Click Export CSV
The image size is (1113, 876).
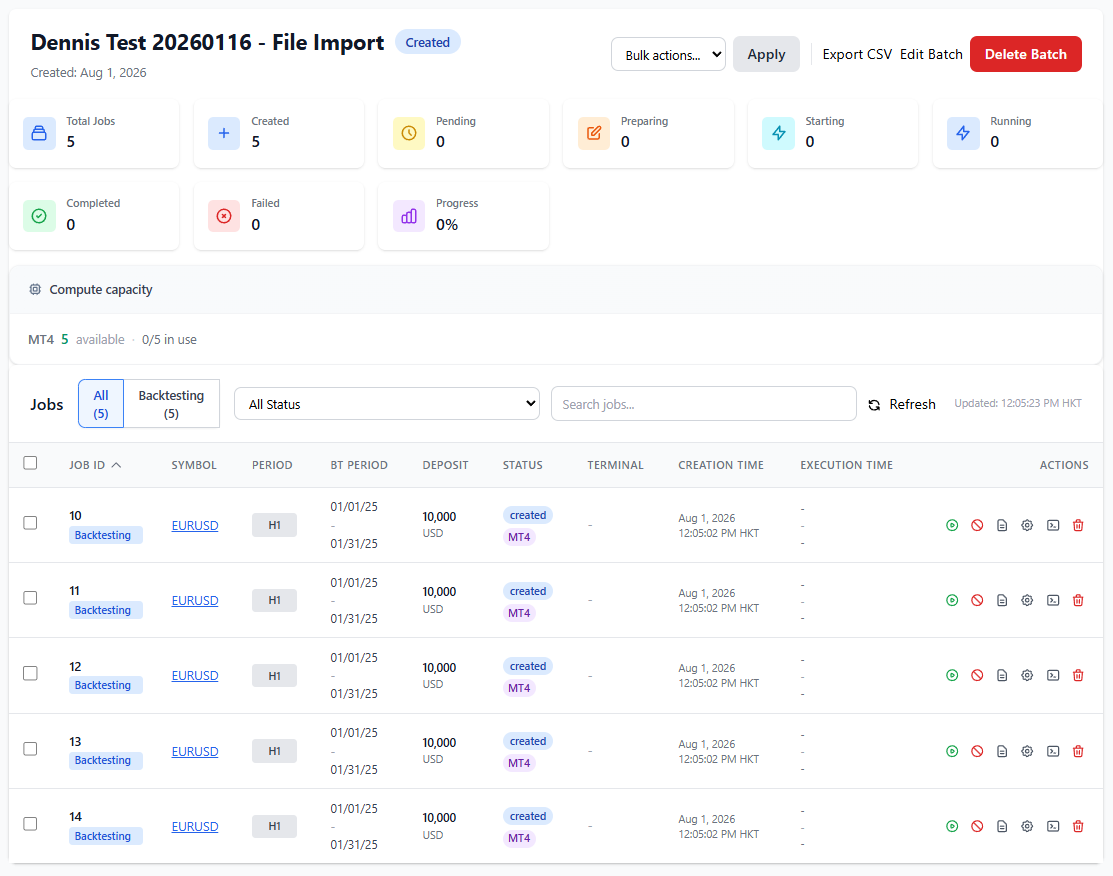pos(857,55)
